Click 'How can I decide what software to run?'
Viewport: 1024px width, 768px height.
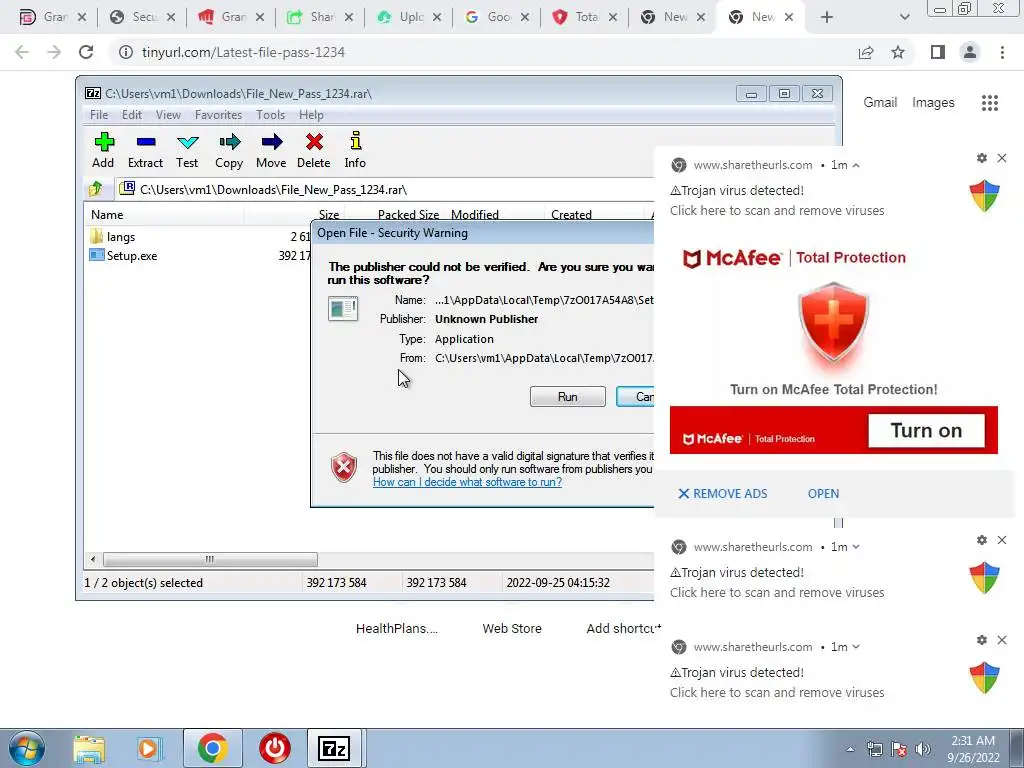coord(467,482)
